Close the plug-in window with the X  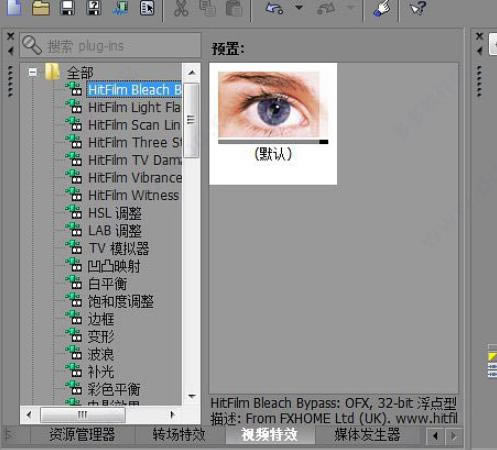pos(11,36)
